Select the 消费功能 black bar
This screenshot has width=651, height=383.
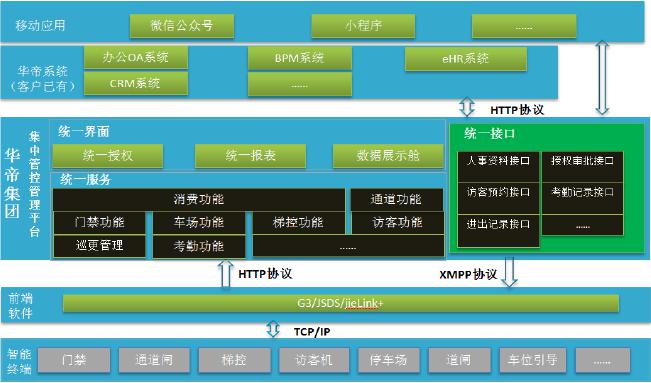(199, 200)
